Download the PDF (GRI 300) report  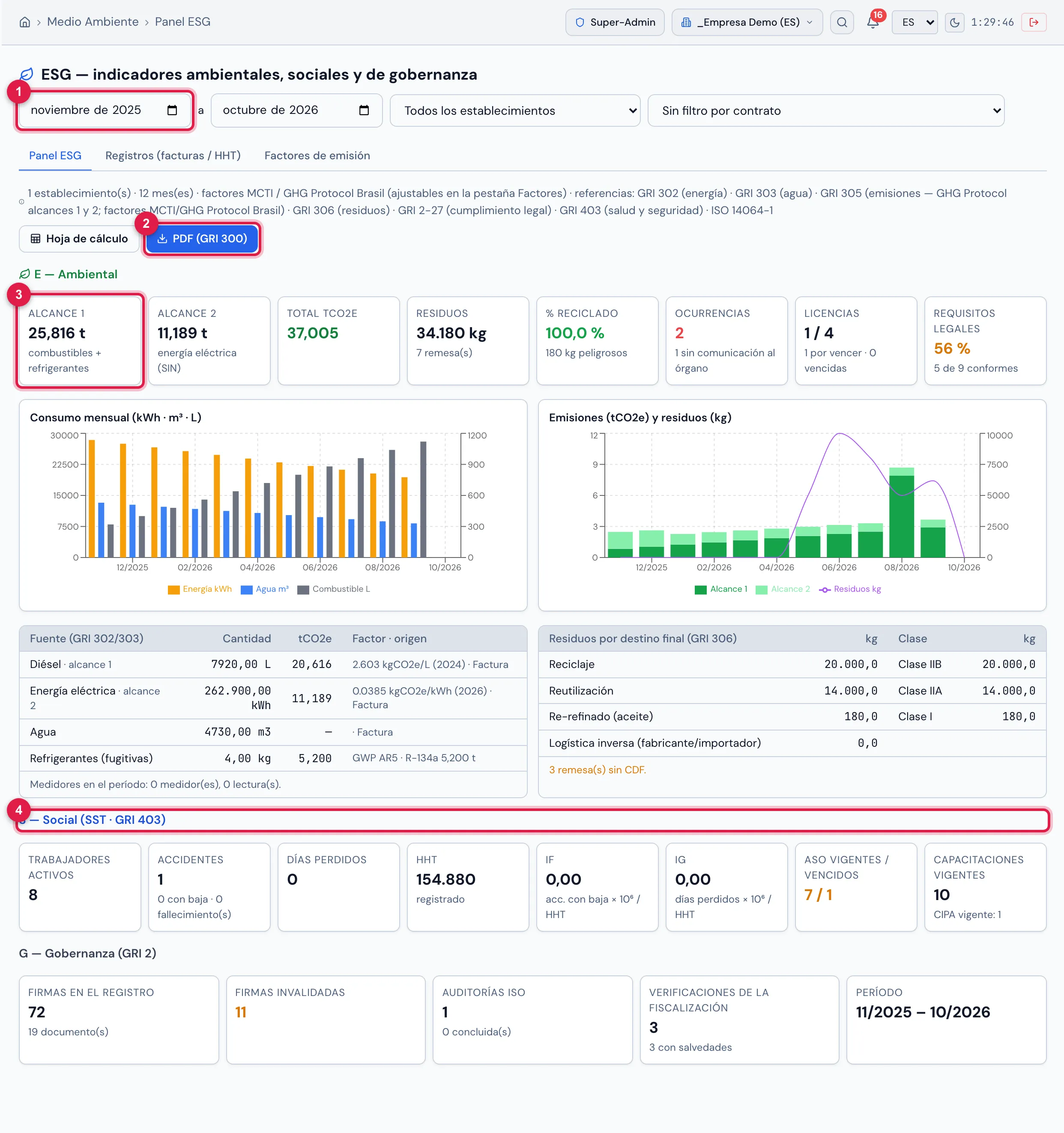tap(202, 239)
